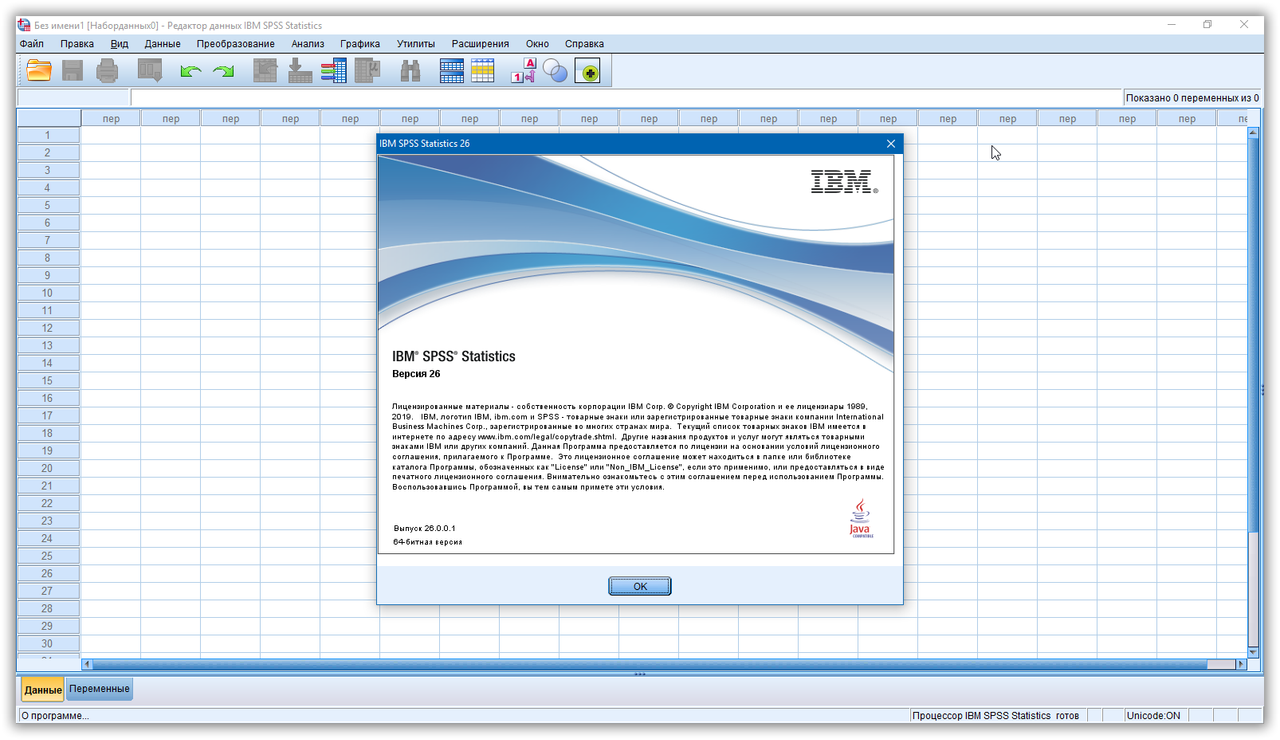The height and width of the screenshot is (740, 1280).
Task: Click the Go to case icon
Action: (265, 70)
